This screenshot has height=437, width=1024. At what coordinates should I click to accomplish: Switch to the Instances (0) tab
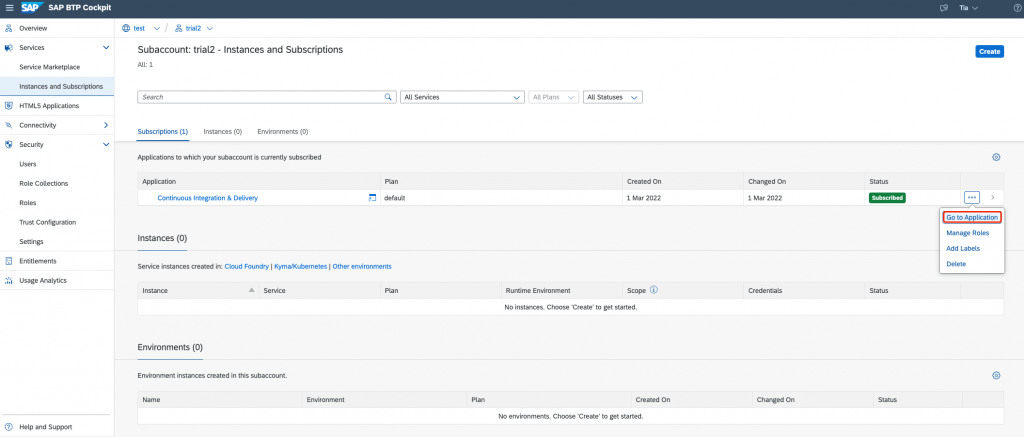coord(223,131)
